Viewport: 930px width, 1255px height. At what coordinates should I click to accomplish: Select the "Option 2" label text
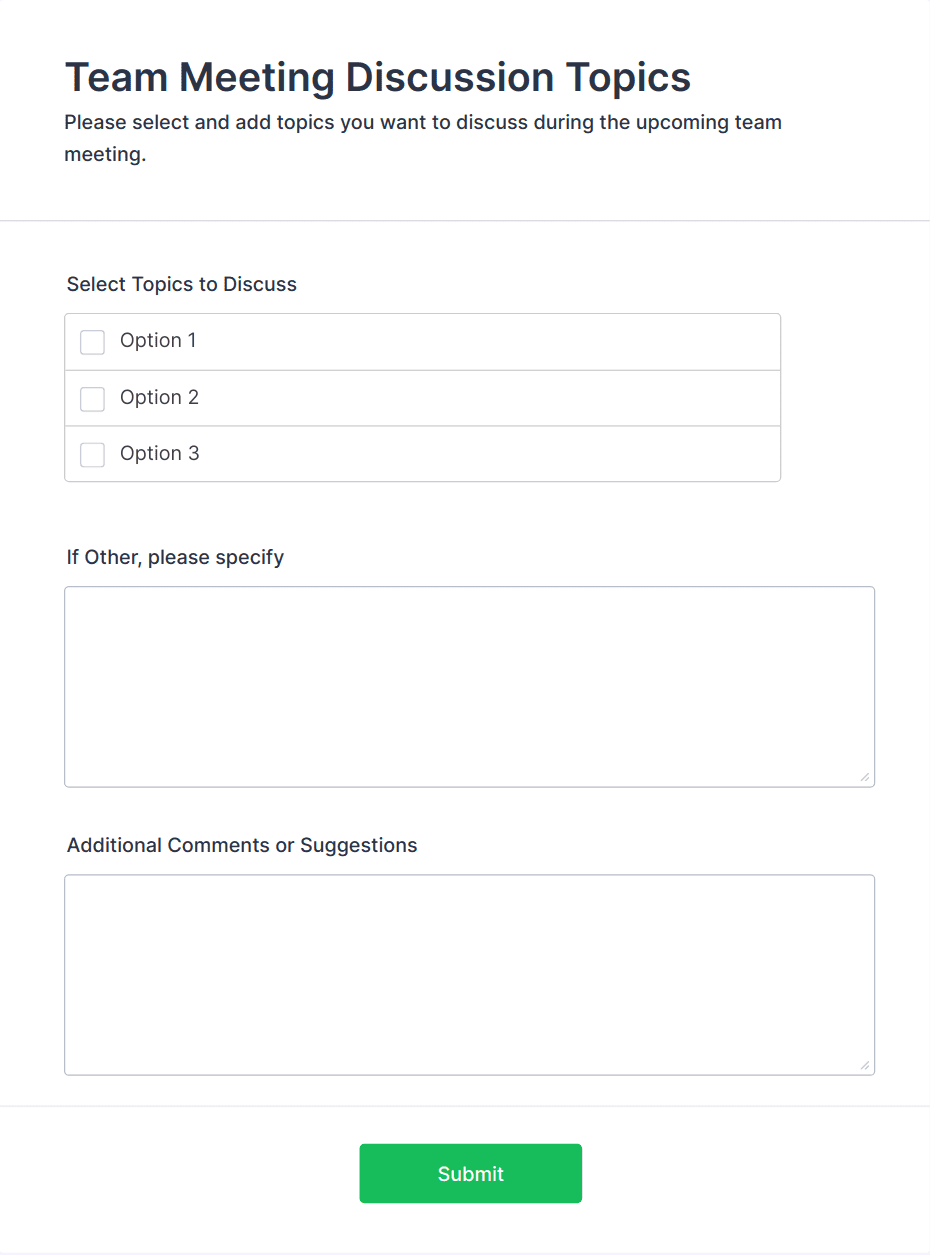(x=159, y=397)
